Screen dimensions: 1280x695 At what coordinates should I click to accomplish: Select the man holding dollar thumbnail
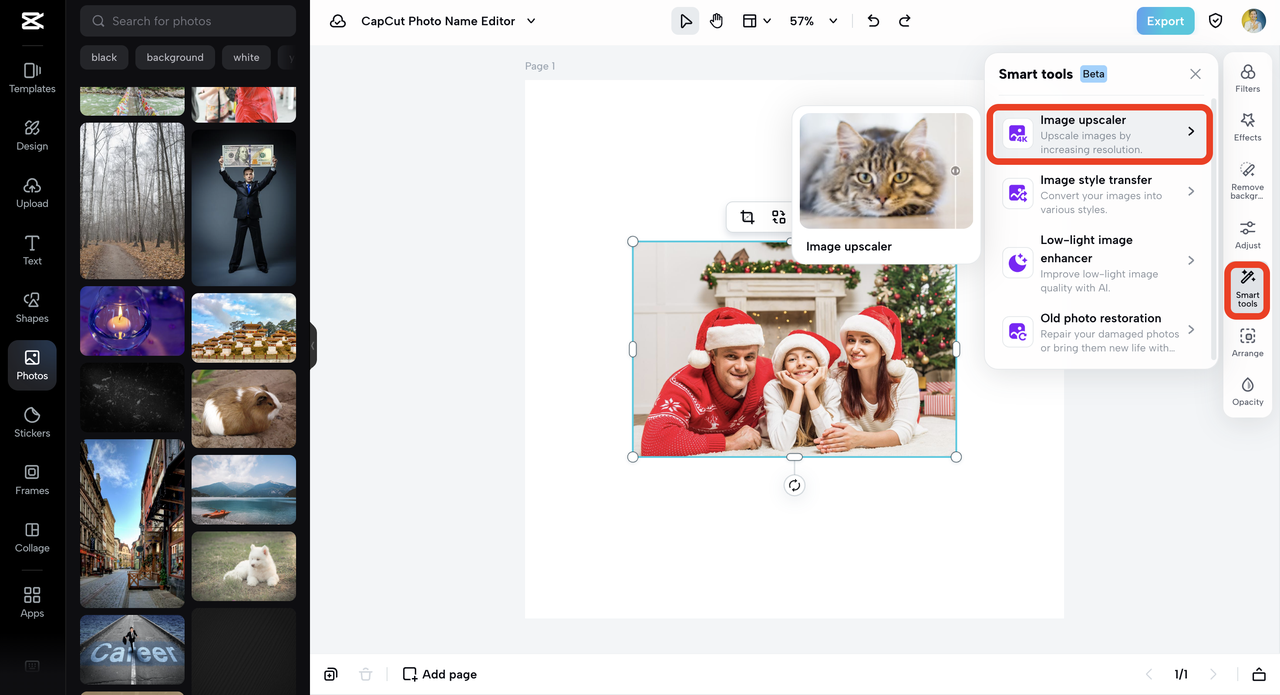tap(244, 207)
